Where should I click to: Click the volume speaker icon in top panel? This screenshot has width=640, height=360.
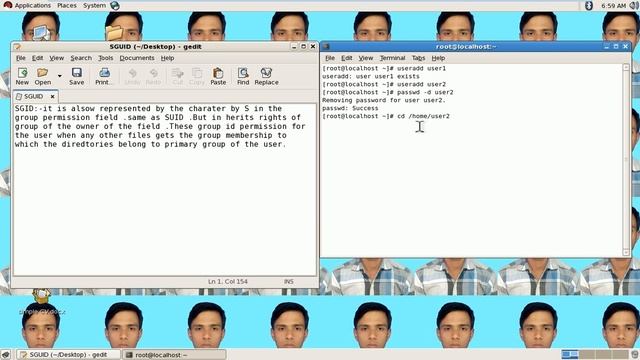click(635, 5)
